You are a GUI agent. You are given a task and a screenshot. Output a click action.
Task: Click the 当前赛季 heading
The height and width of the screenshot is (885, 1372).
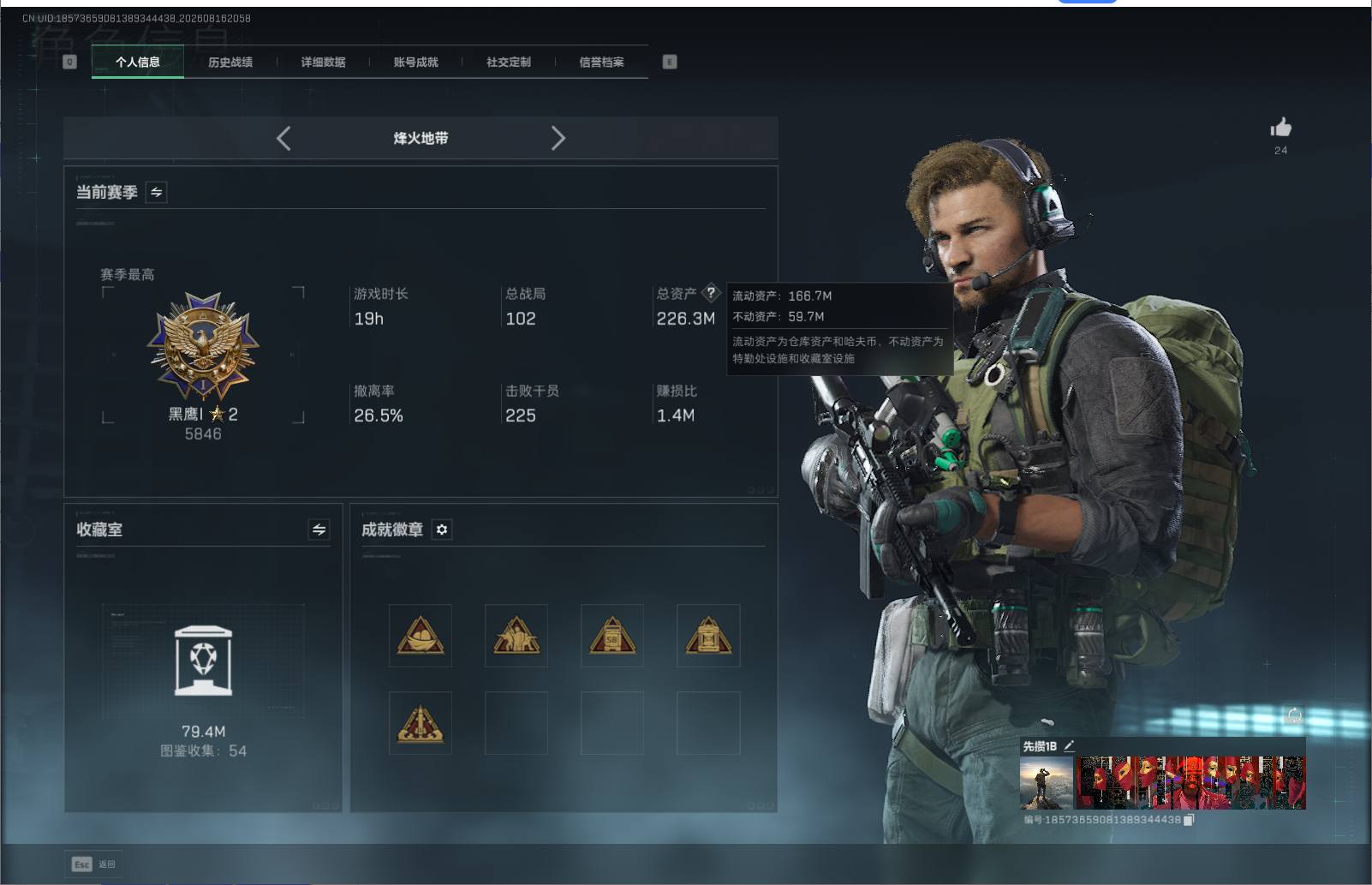(107, 192)
